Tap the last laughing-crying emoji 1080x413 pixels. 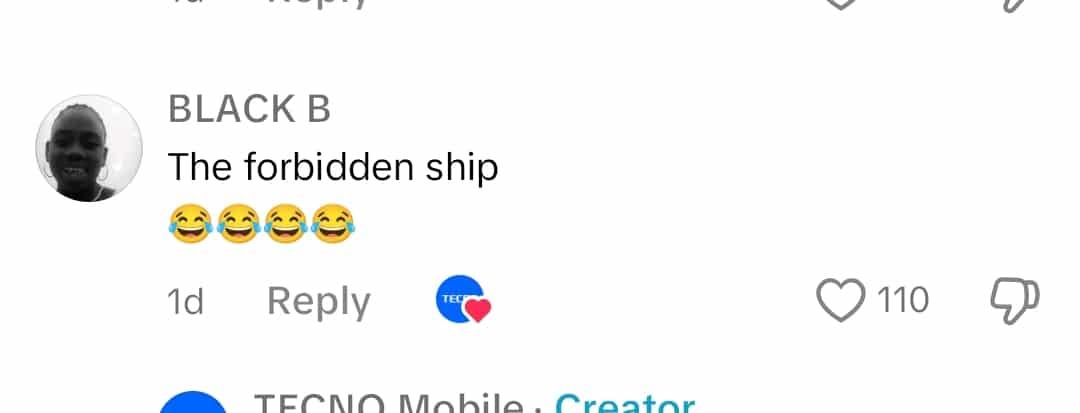coord(333,224)
